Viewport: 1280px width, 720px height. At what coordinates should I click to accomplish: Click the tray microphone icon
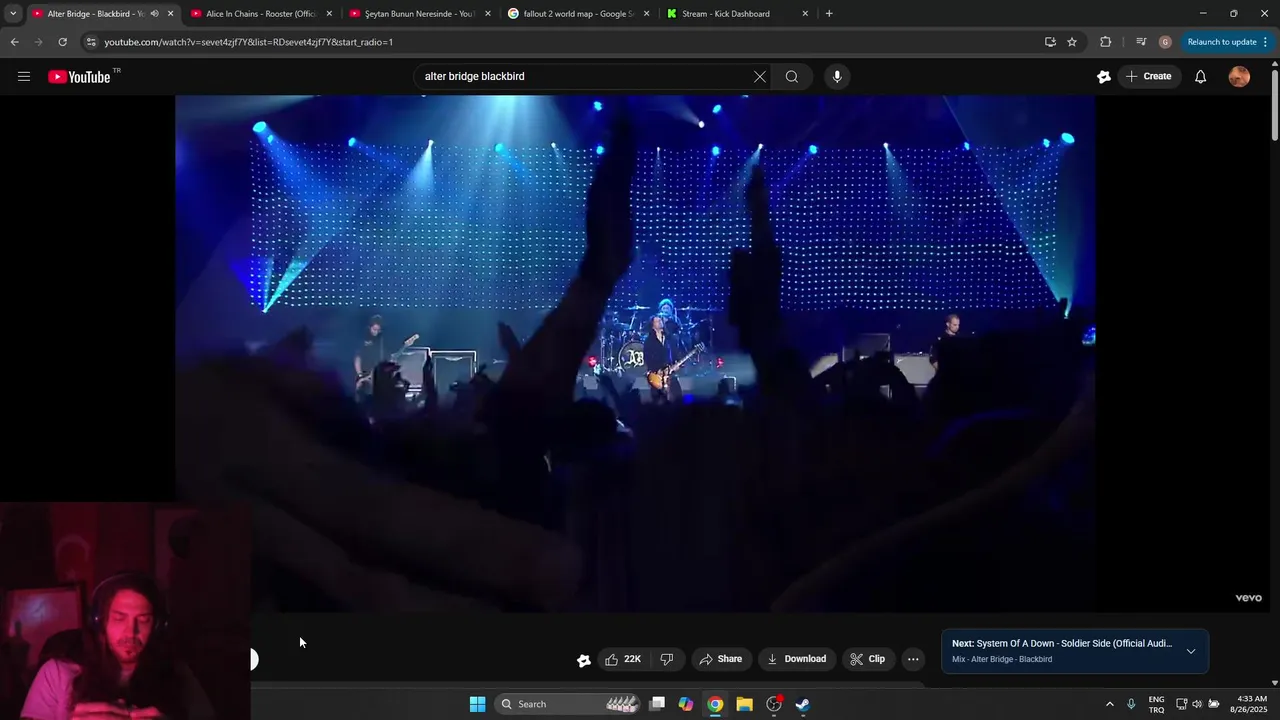(1131, 704)
